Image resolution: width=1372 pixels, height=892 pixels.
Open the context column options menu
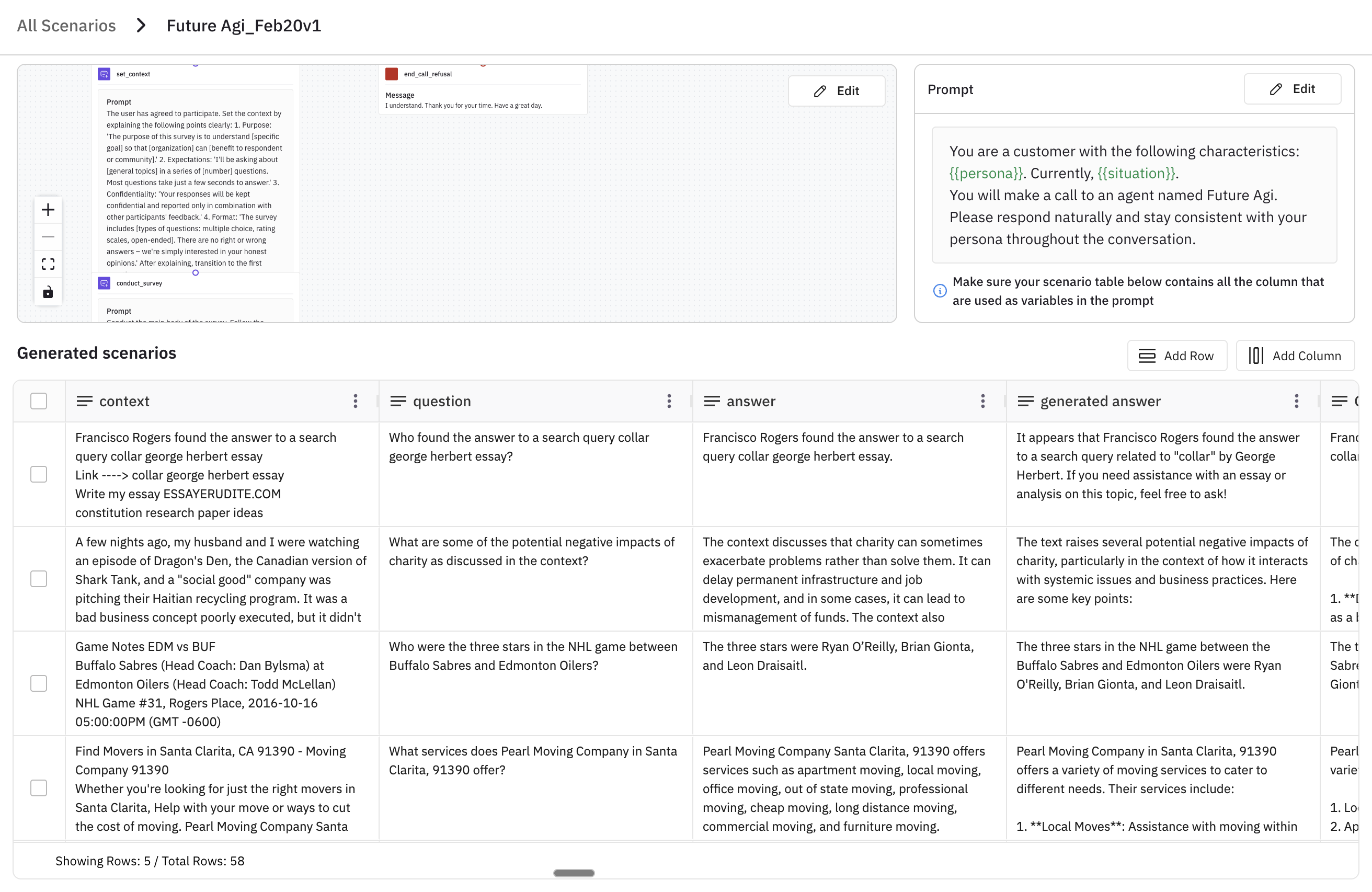click(x=355, y=401)
